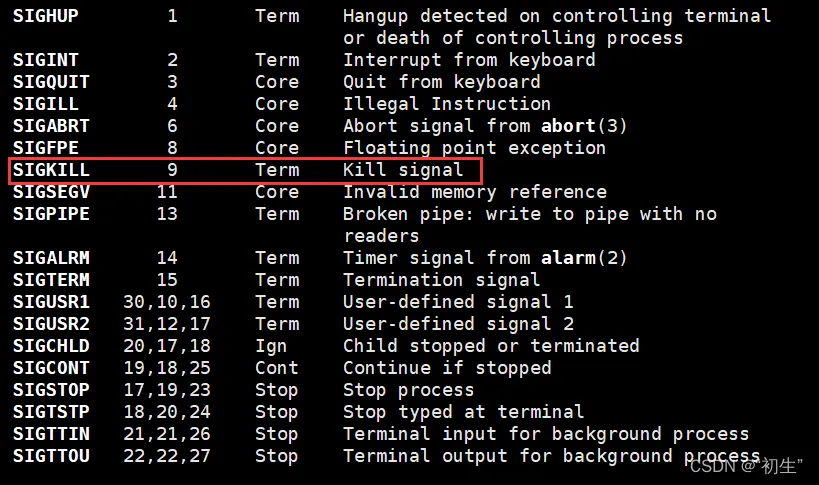Screen dimensions: 819x485
Task: Click the SIGUSR1 signal name
Action: click(x=51, y=302)
